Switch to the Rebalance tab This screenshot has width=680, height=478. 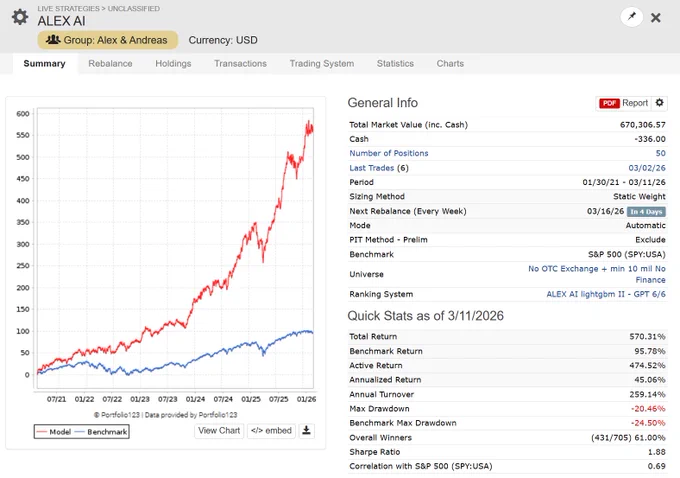(x=110, y=63)
